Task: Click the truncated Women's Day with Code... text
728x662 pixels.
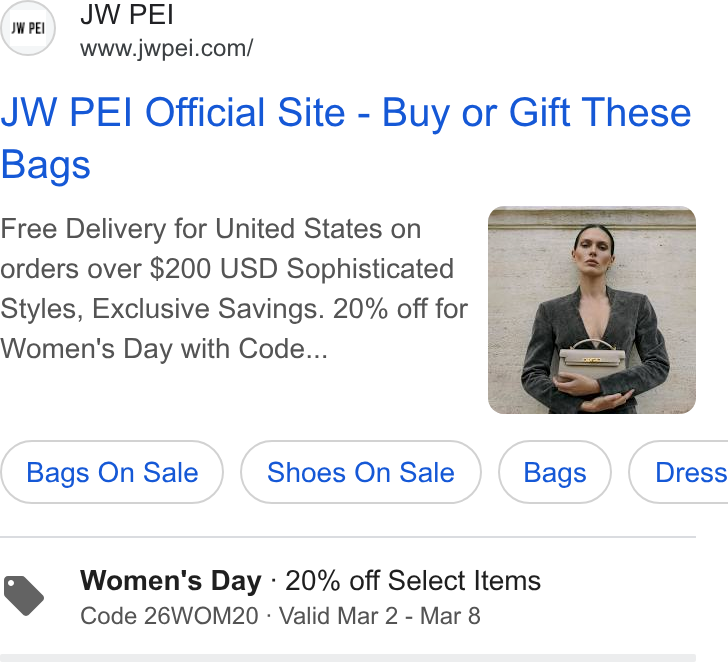Action: (x=164, y=349)
